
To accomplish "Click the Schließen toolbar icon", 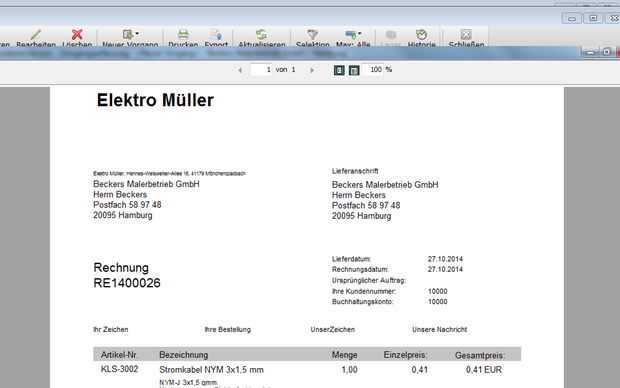I will (466, 34).
